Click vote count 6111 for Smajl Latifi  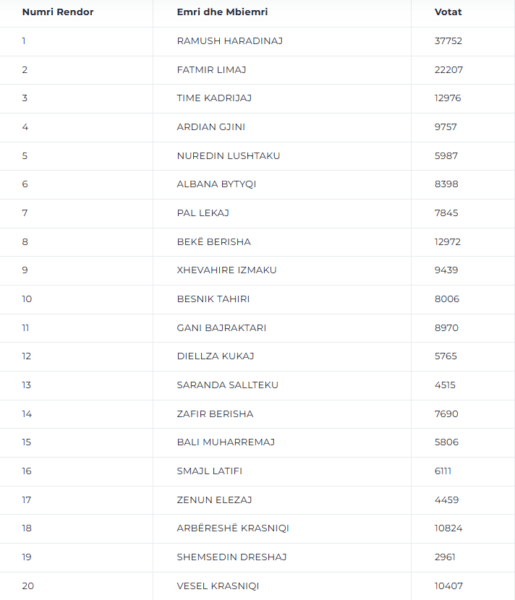pos(443,471)
